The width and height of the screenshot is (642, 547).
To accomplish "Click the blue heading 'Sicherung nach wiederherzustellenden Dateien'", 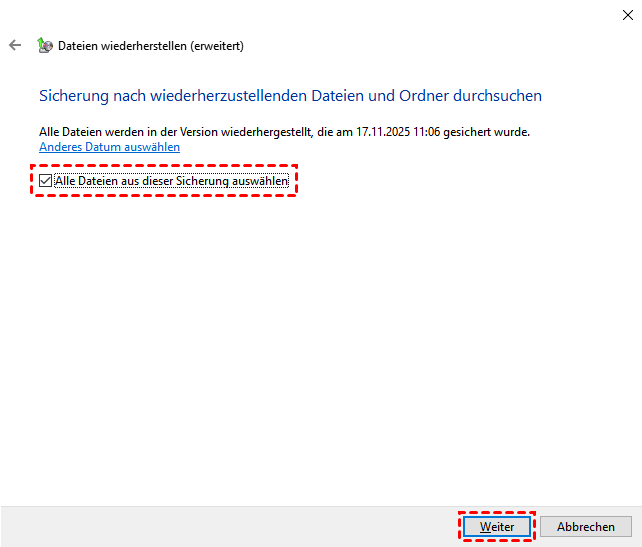I will click(x=200, y=96).
